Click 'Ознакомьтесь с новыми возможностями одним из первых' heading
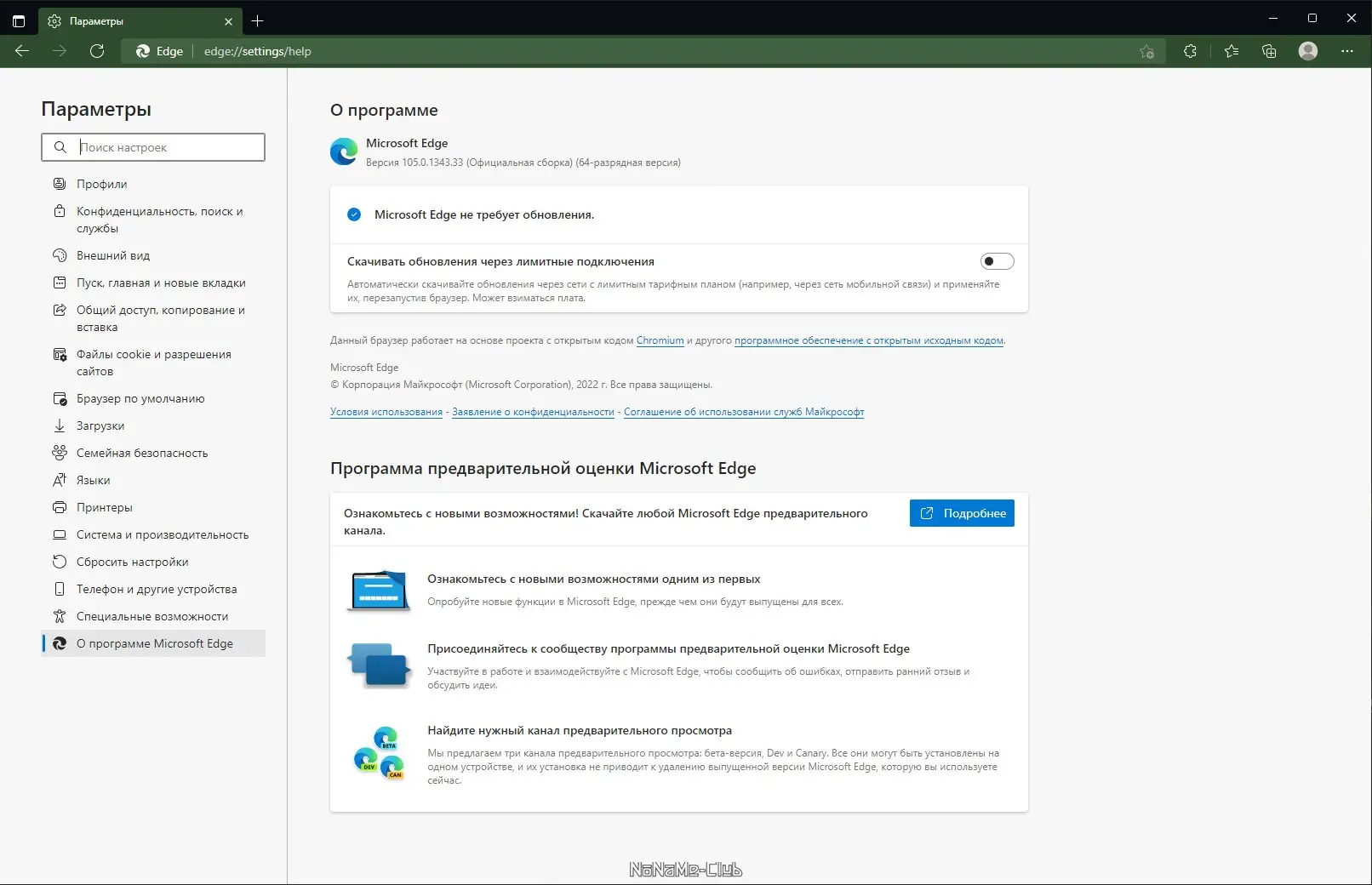This screenshot has width=1372, height=885. (594, 579)
